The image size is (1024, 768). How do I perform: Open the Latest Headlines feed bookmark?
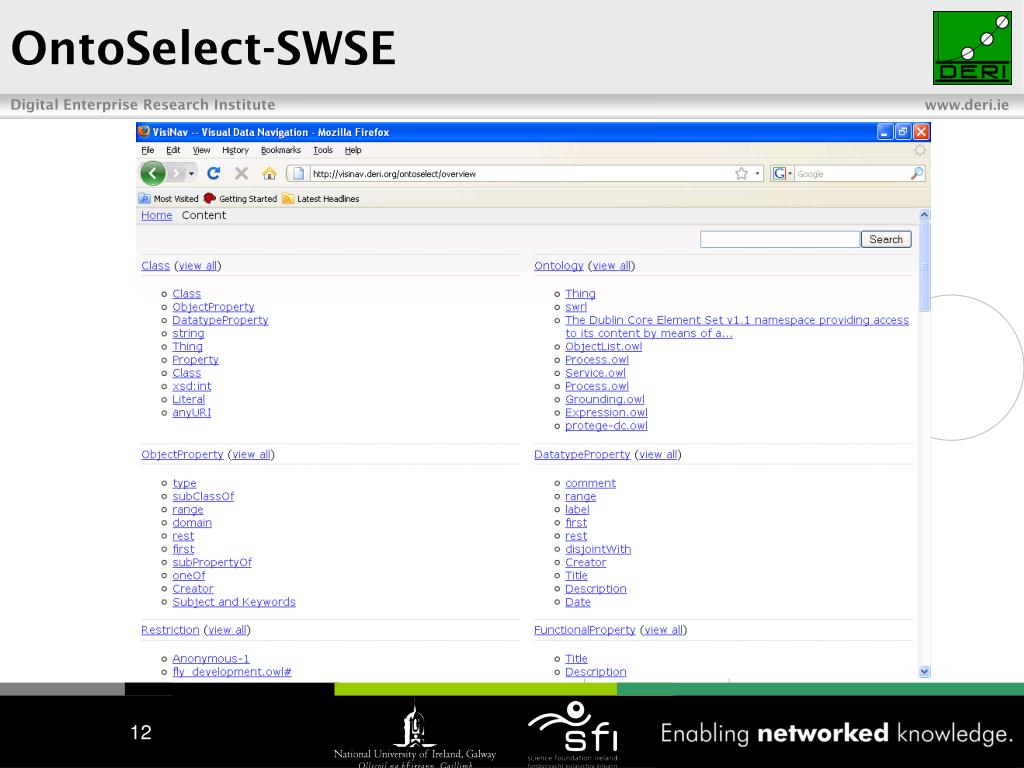pyautogui.click(x=321, y=199)
